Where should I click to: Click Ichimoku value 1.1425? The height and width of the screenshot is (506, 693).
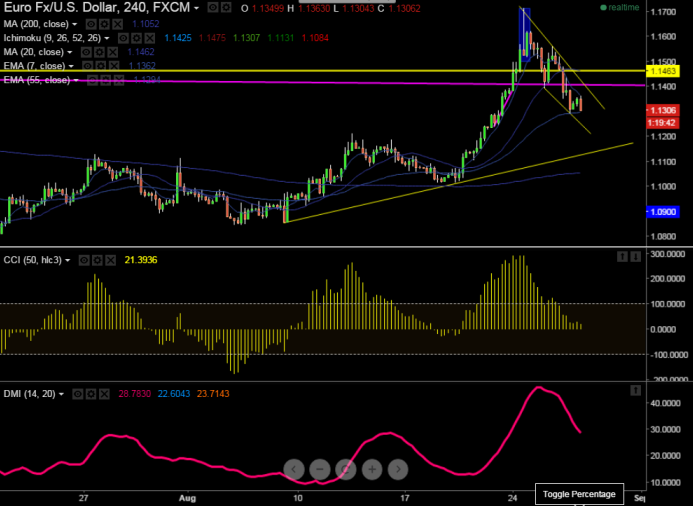(x=178, y=38)
